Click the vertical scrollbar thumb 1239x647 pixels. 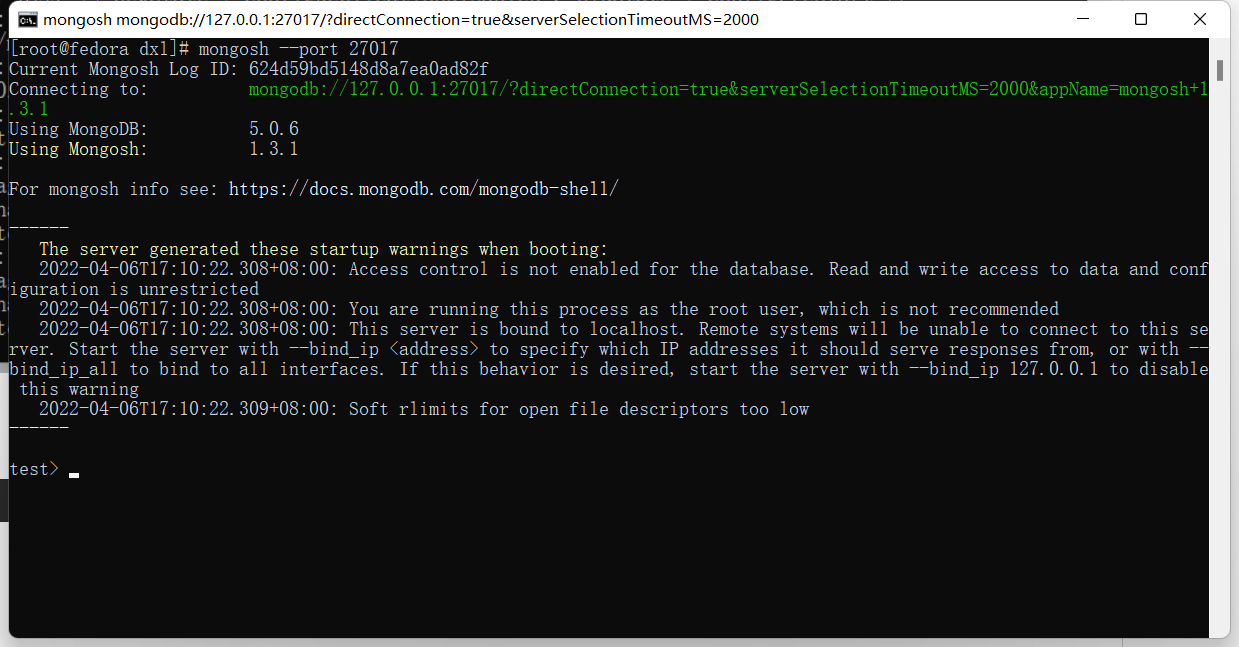(1220, 70)
